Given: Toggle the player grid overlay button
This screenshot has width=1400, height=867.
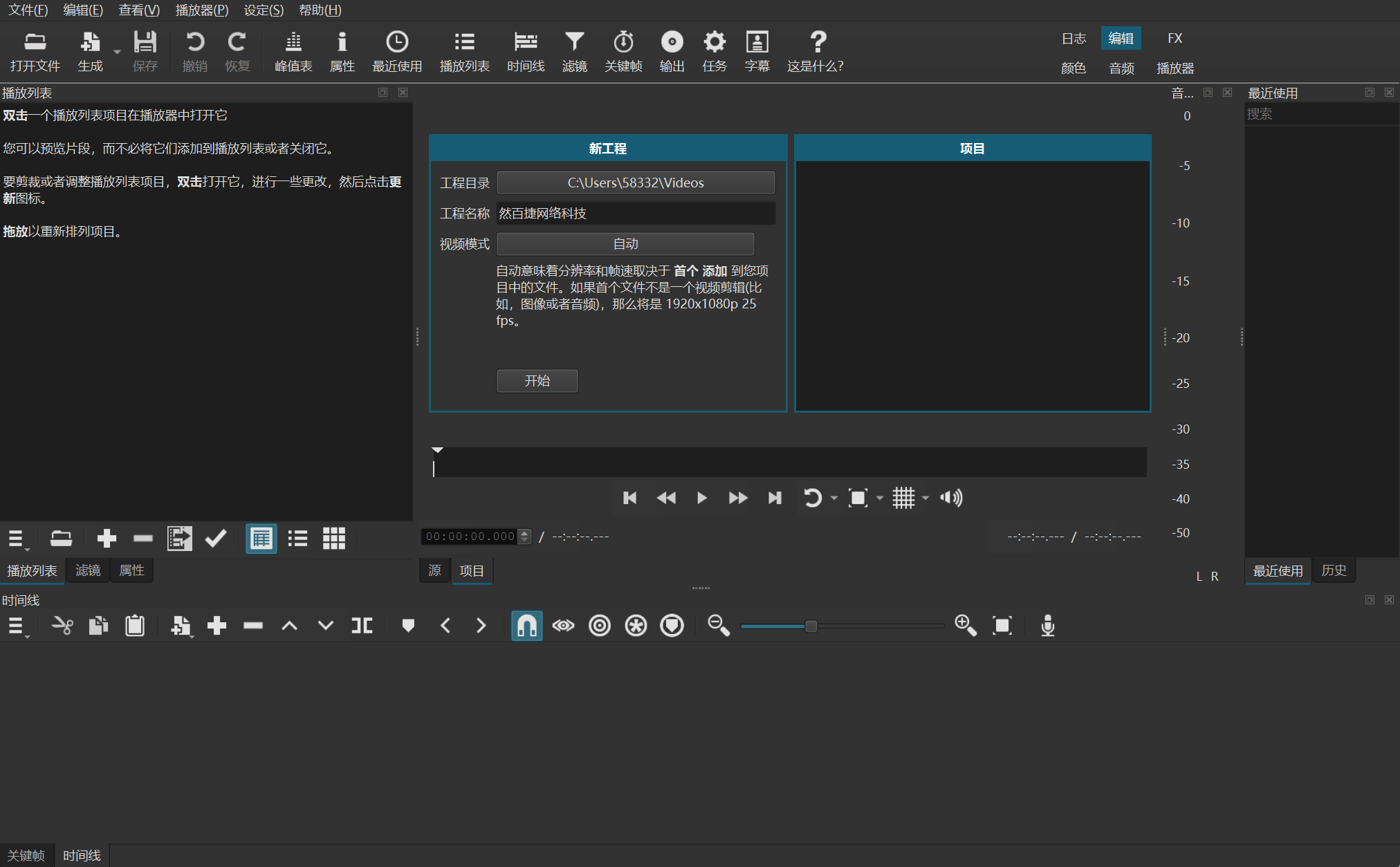Looking at the screenshot, I should click(x=903, y=498).
